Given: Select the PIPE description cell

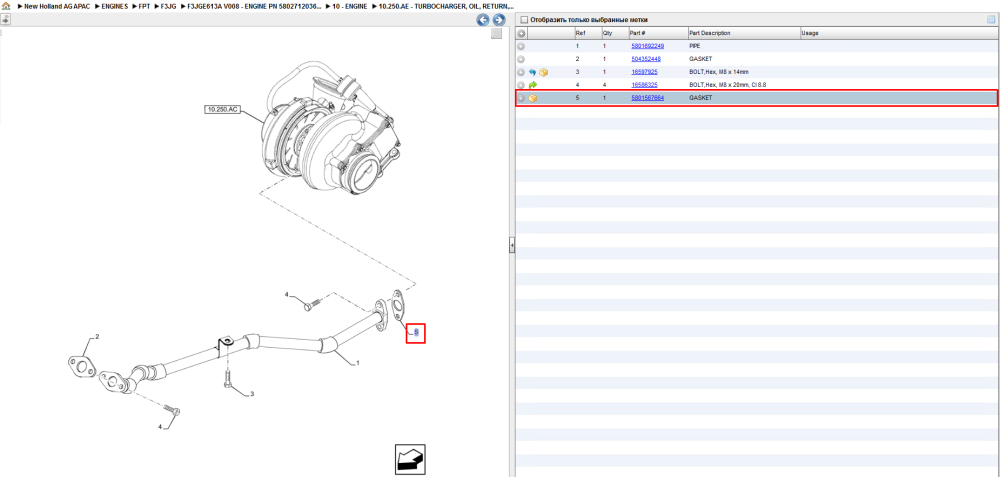Looking at the screenshot, I should point(695,47).
